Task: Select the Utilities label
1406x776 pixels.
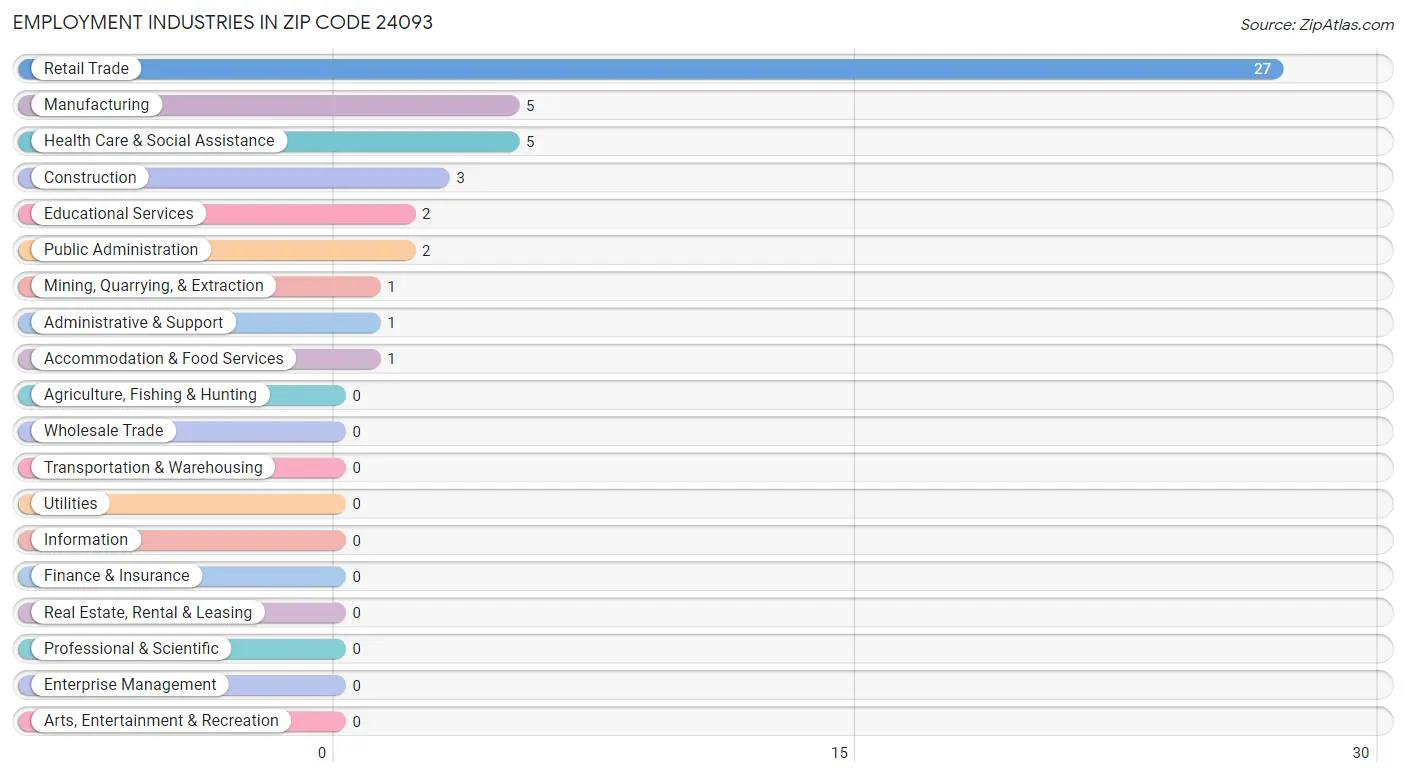Action: pos(71,504)
